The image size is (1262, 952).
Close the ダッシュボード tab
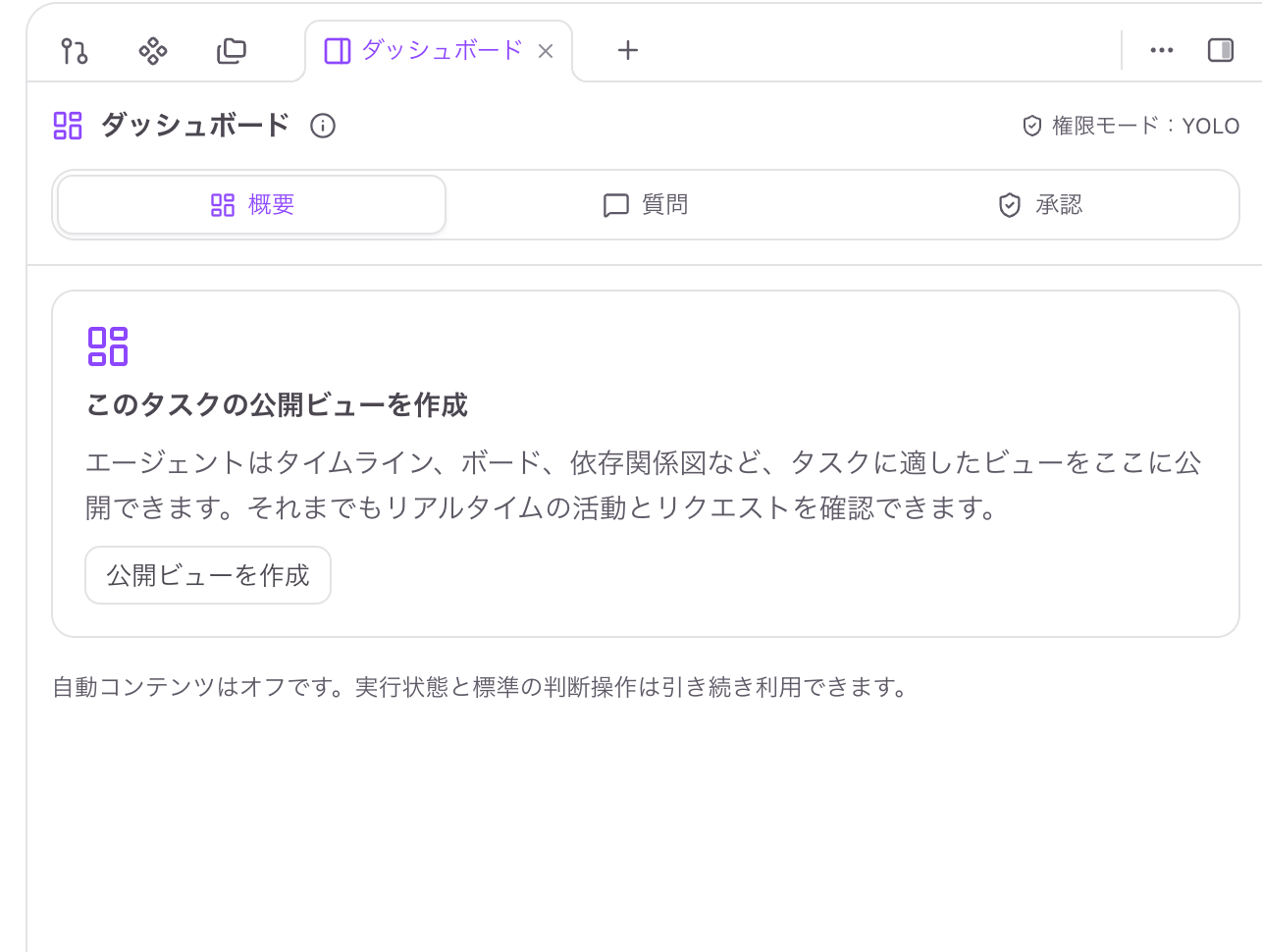pos(547,51)
